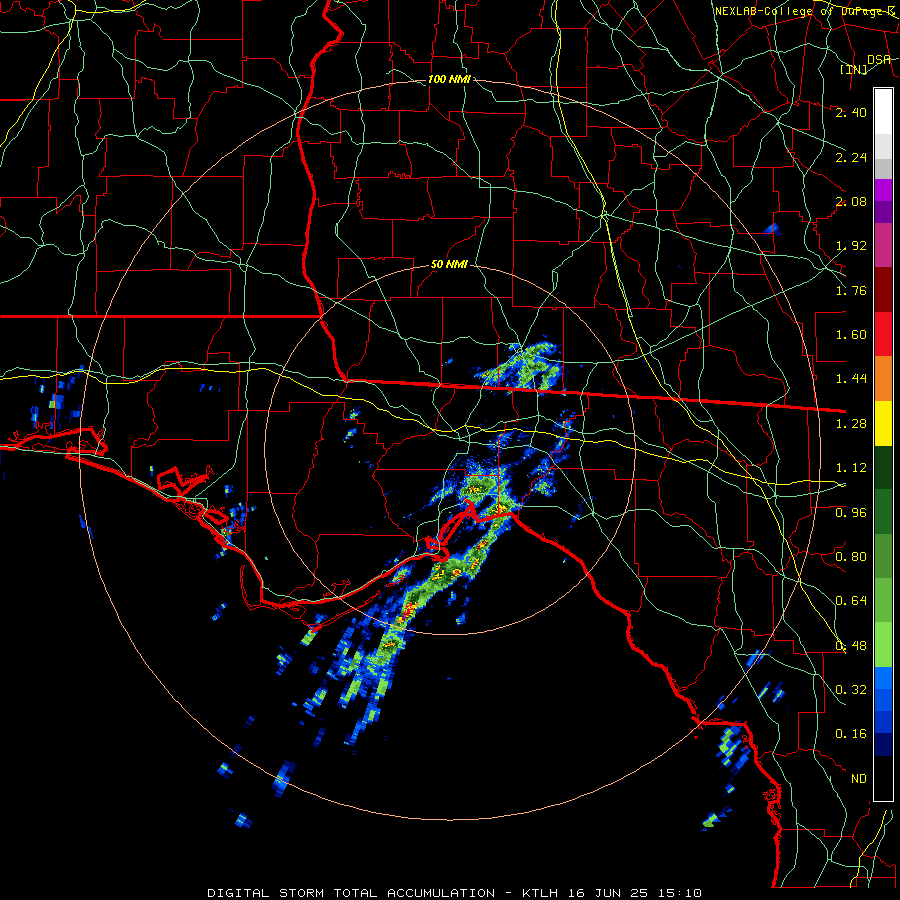Image resolution: width=900 pixels, height=900 pixels.
Task: Pick the navy blue swatch below 0.16
Action: pos(883,744)
